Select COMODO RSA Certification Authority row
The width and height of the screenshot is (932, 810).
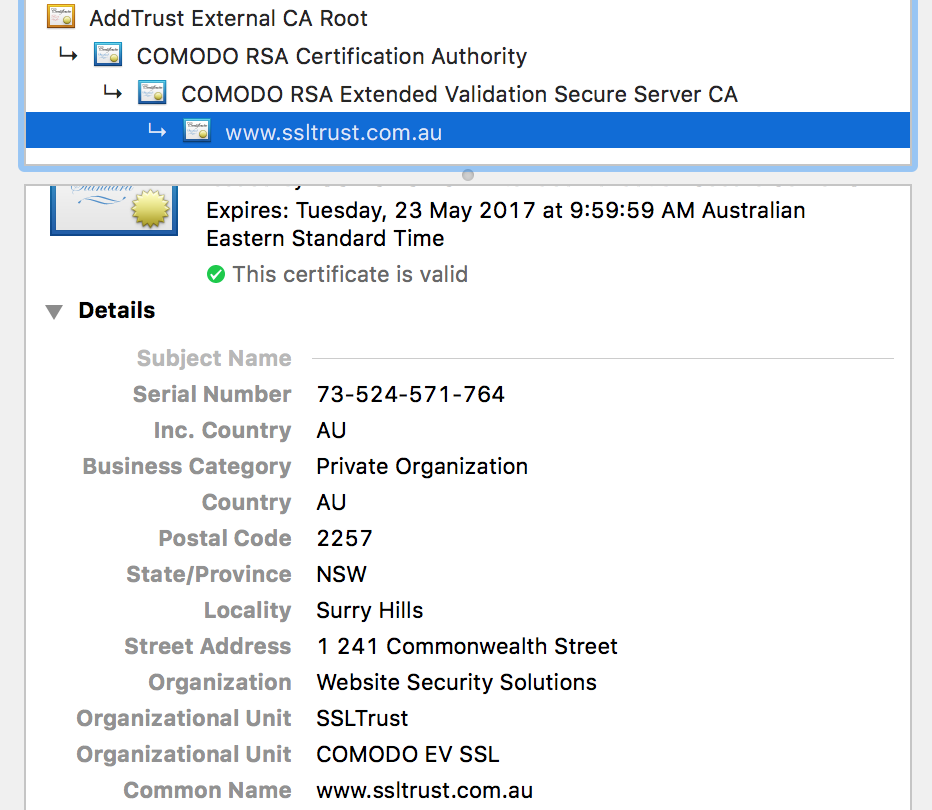(x=332, y=56)
